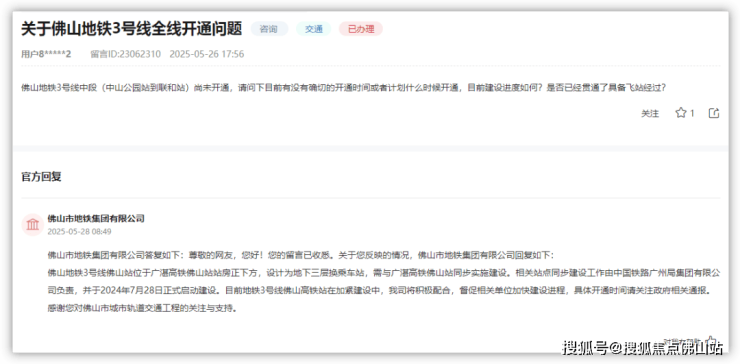Viewport: 740px width, 364px height.
Task: Select the 交通 topic tag
Action: point(314,29)
